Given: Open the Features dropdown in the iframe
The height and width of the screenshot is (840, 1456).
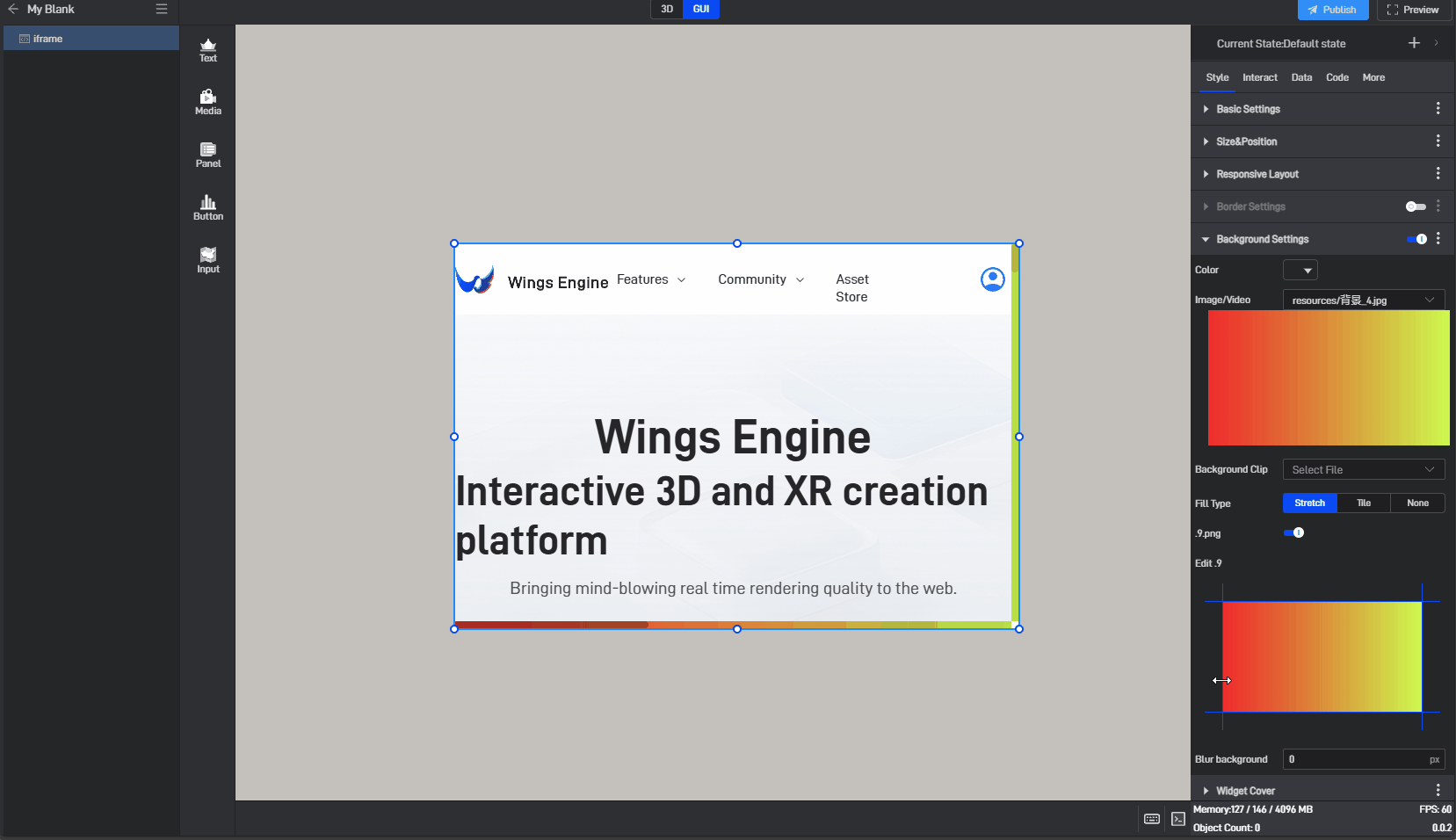Looking at the screenshot, I should (651, 279).
